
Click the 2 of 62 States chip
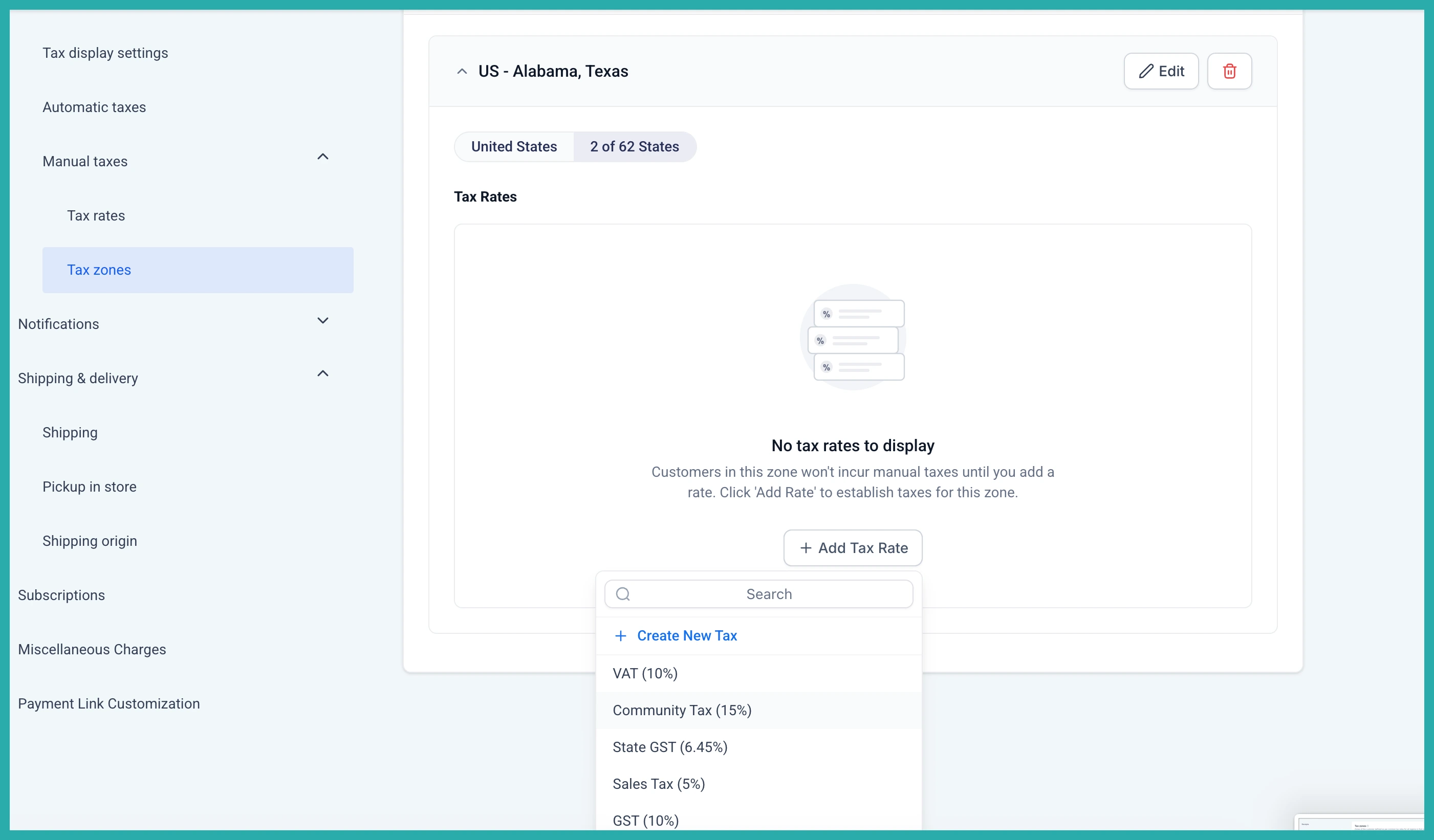tap(635, 147)
